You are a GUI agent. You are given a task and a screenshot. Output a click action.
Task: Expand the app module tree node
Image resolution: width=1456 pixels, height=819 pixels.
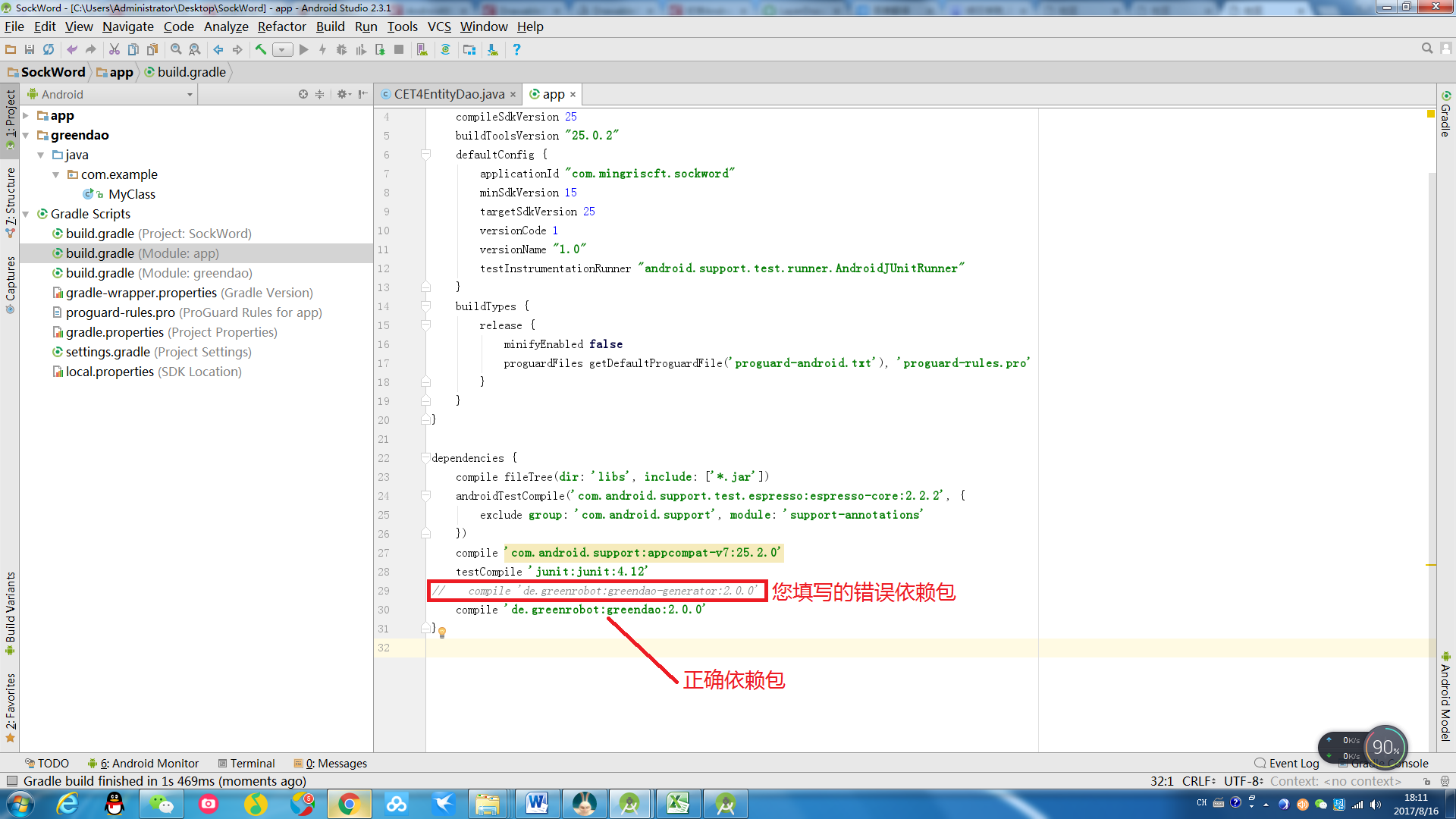coord(26,115)
